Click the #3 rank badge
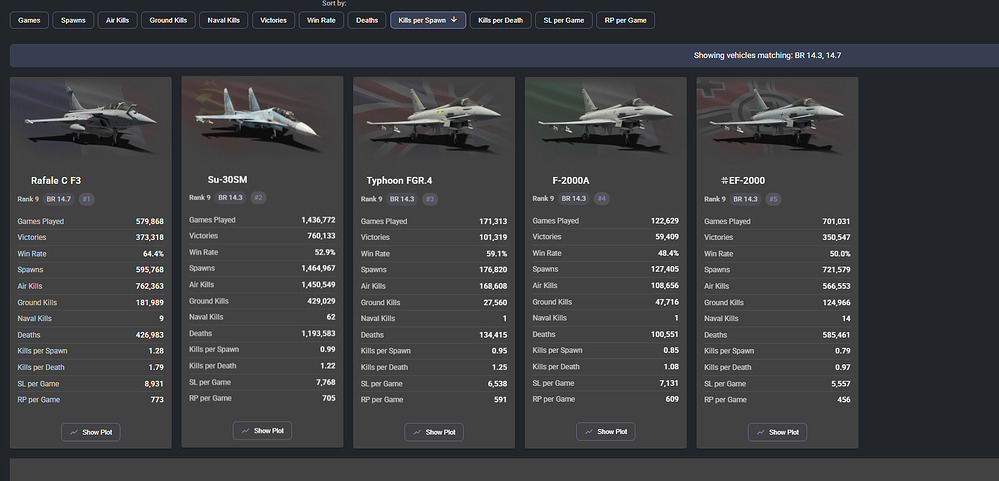 coord(430,199)
